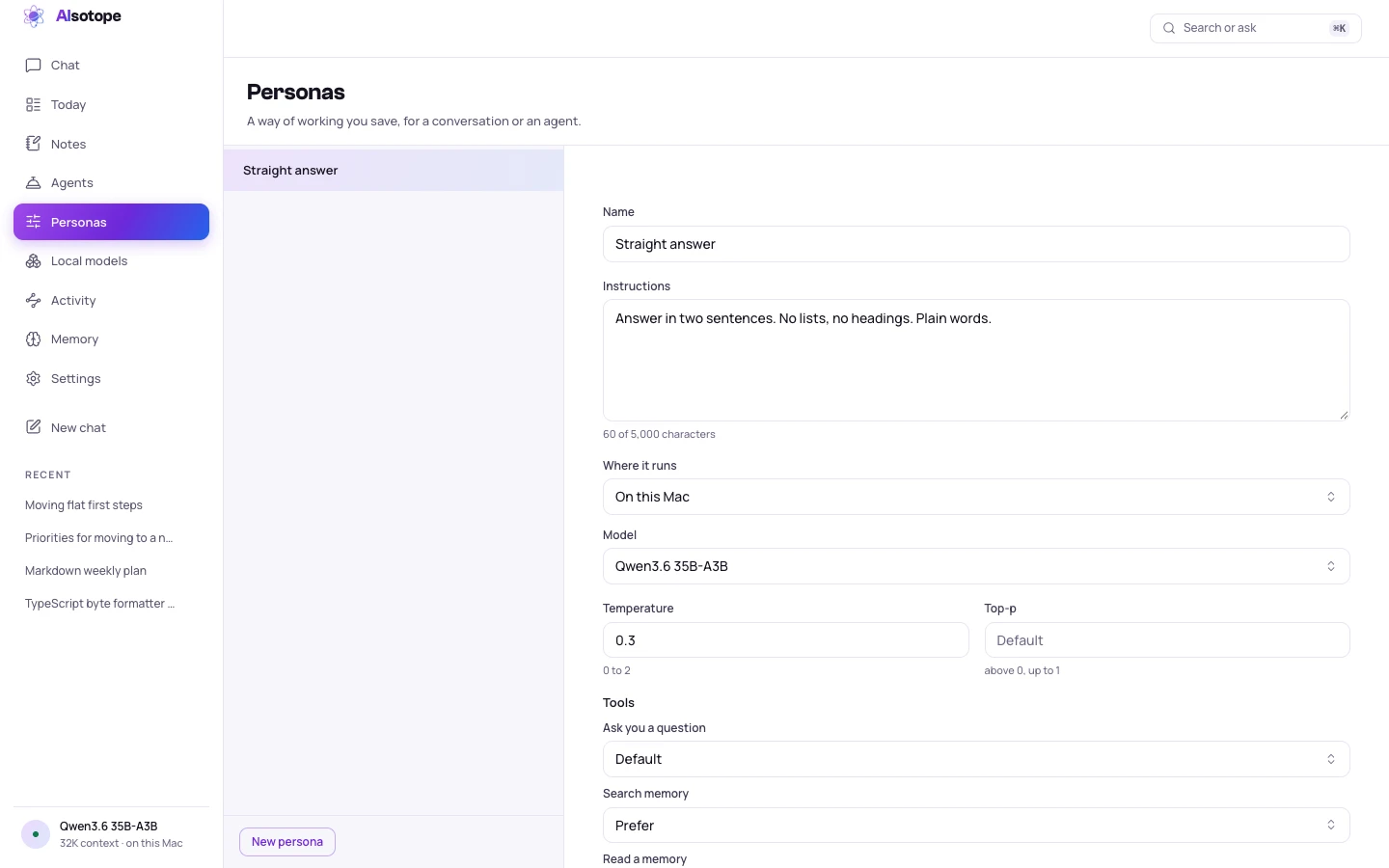Click the Top-p field showing Default
Screen dimensions: 1389x868
coord(1167,640)
